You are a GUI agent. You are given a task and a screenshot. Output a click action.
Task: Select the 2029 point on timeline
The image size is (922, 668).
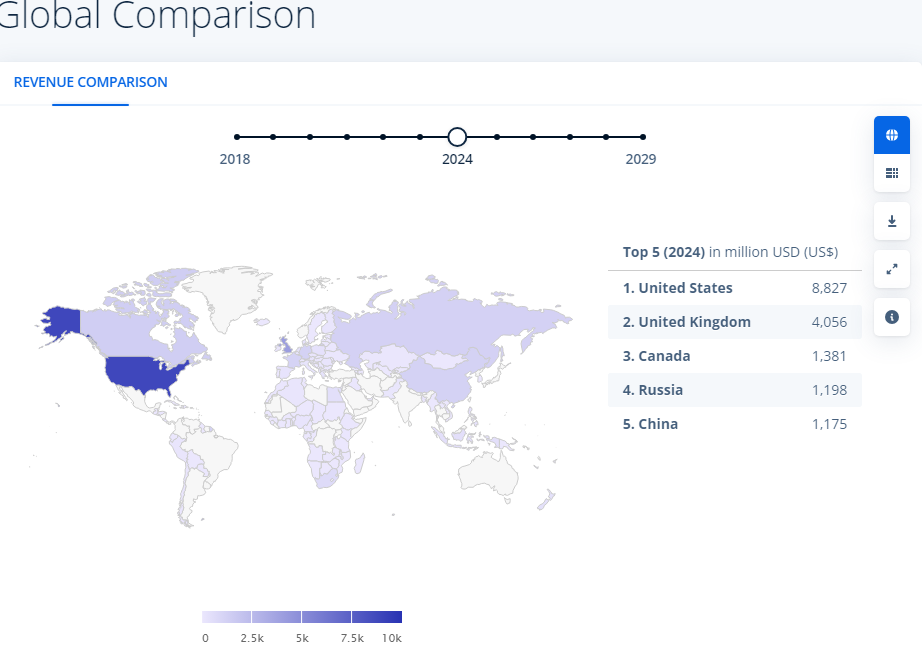(x=642, y=137)
